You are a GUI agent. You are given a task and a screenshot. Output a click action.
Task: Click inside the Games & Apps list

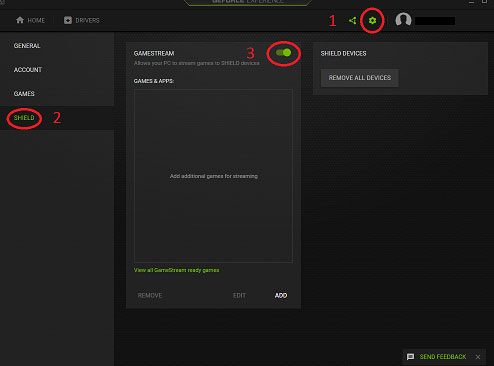(213, 176)
